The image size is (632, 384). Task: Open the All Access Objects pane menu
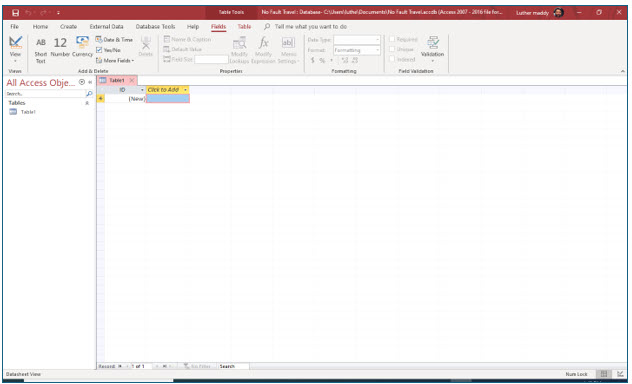point(82,82)
